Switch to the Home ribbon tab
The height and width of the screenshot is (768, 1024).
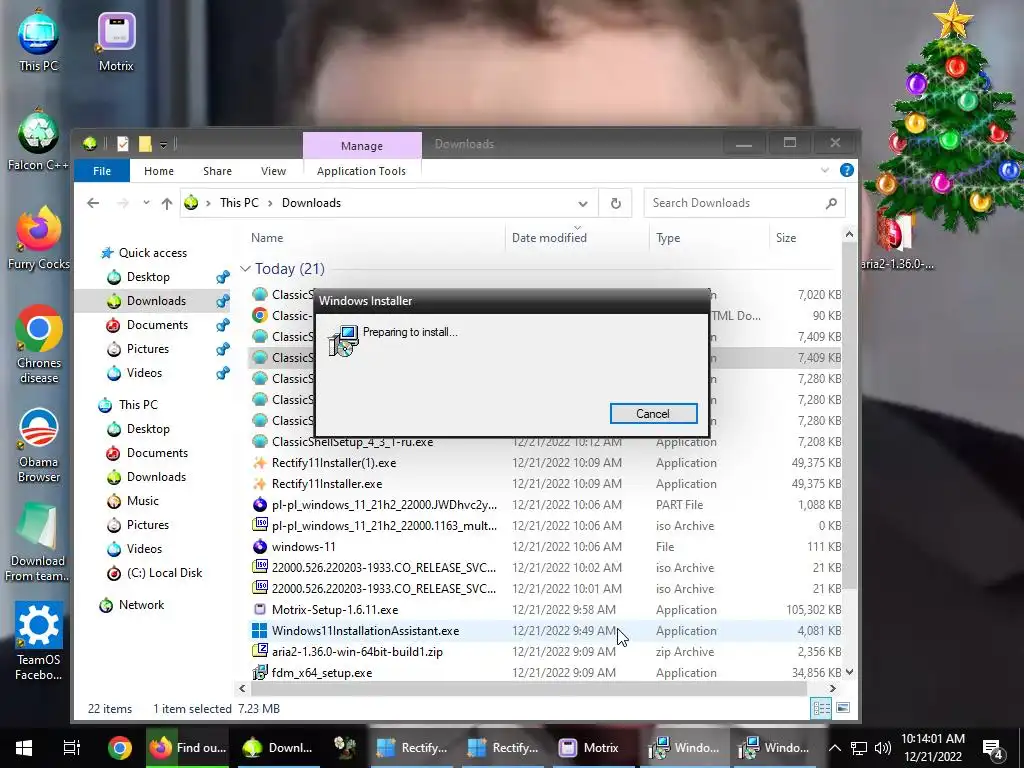click(159, 171)
